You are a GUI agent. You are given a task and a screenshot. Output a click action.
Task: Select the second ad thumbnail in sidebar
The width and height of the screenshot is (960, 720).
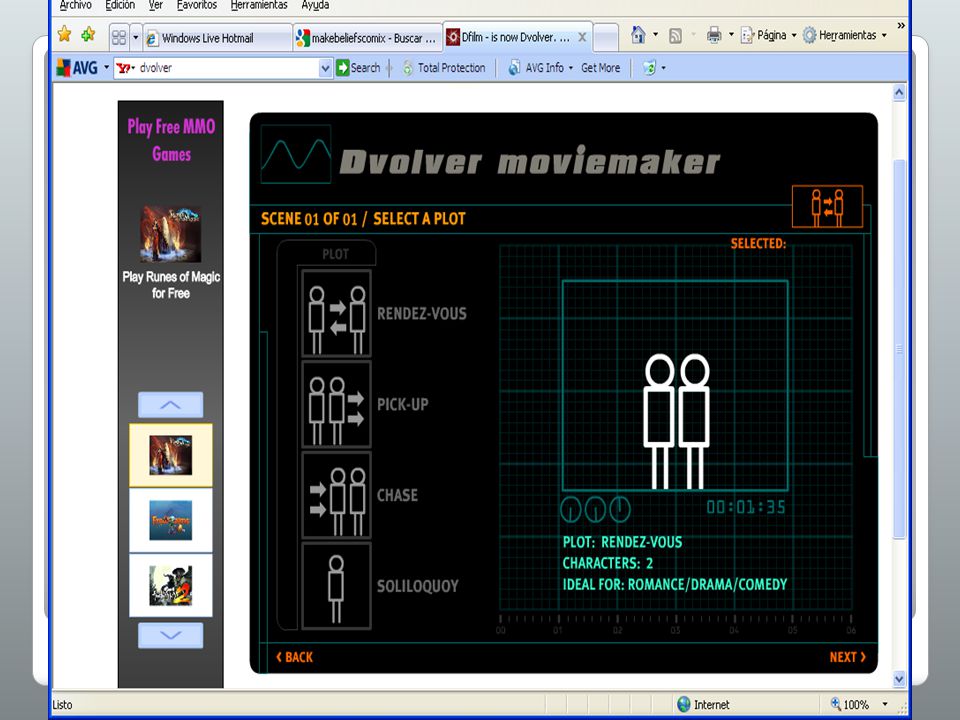(x=171, y=520)
